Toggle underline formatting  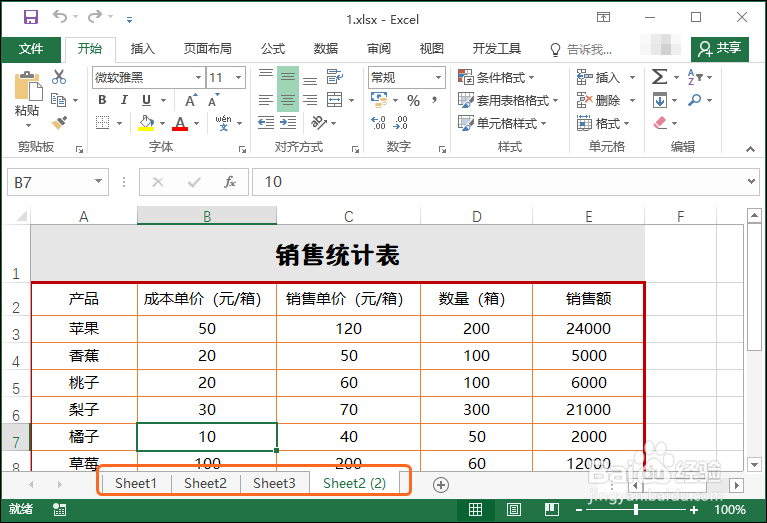click(146, 100)
